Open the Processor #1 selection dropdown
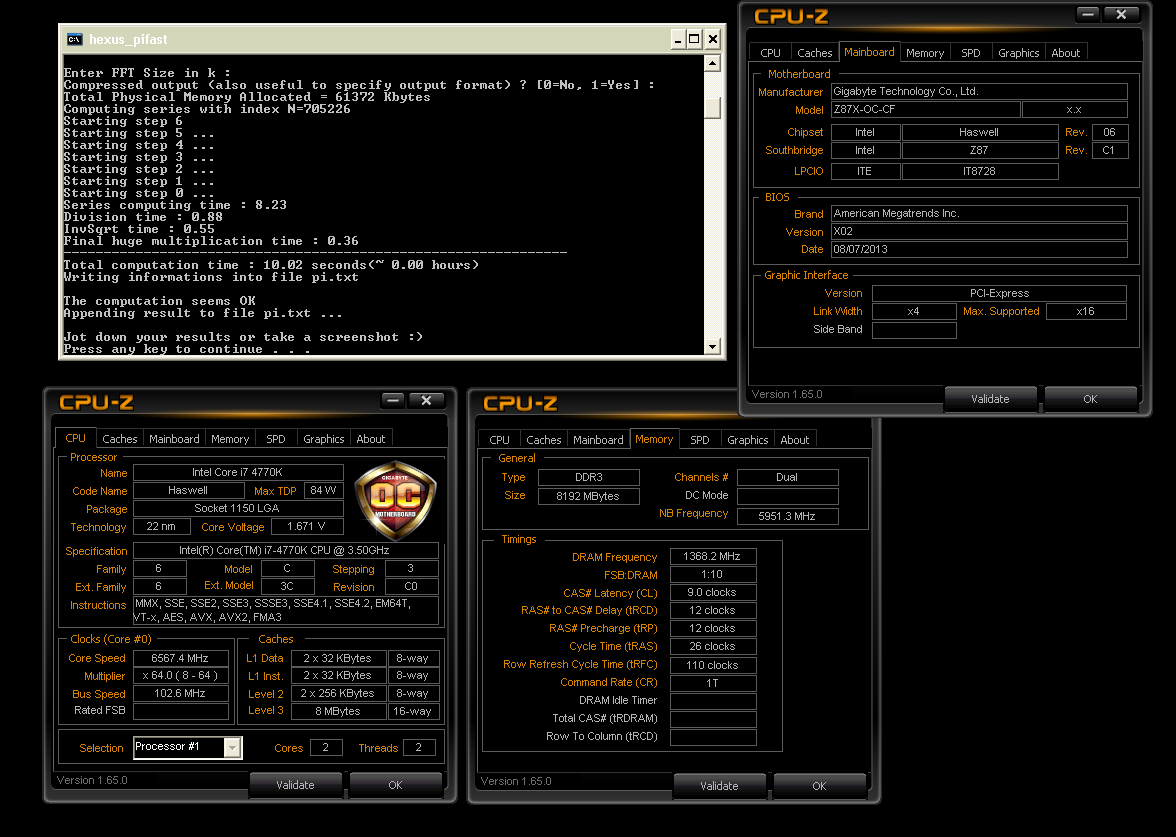The image size is (1176, 837). tap(232, 747)
